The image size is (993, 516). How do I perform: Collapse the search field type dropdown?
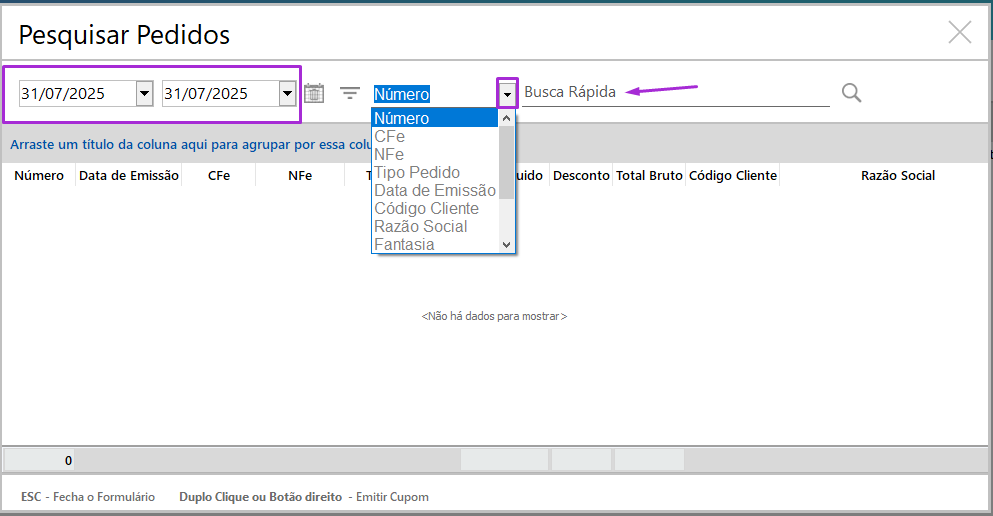508,94
